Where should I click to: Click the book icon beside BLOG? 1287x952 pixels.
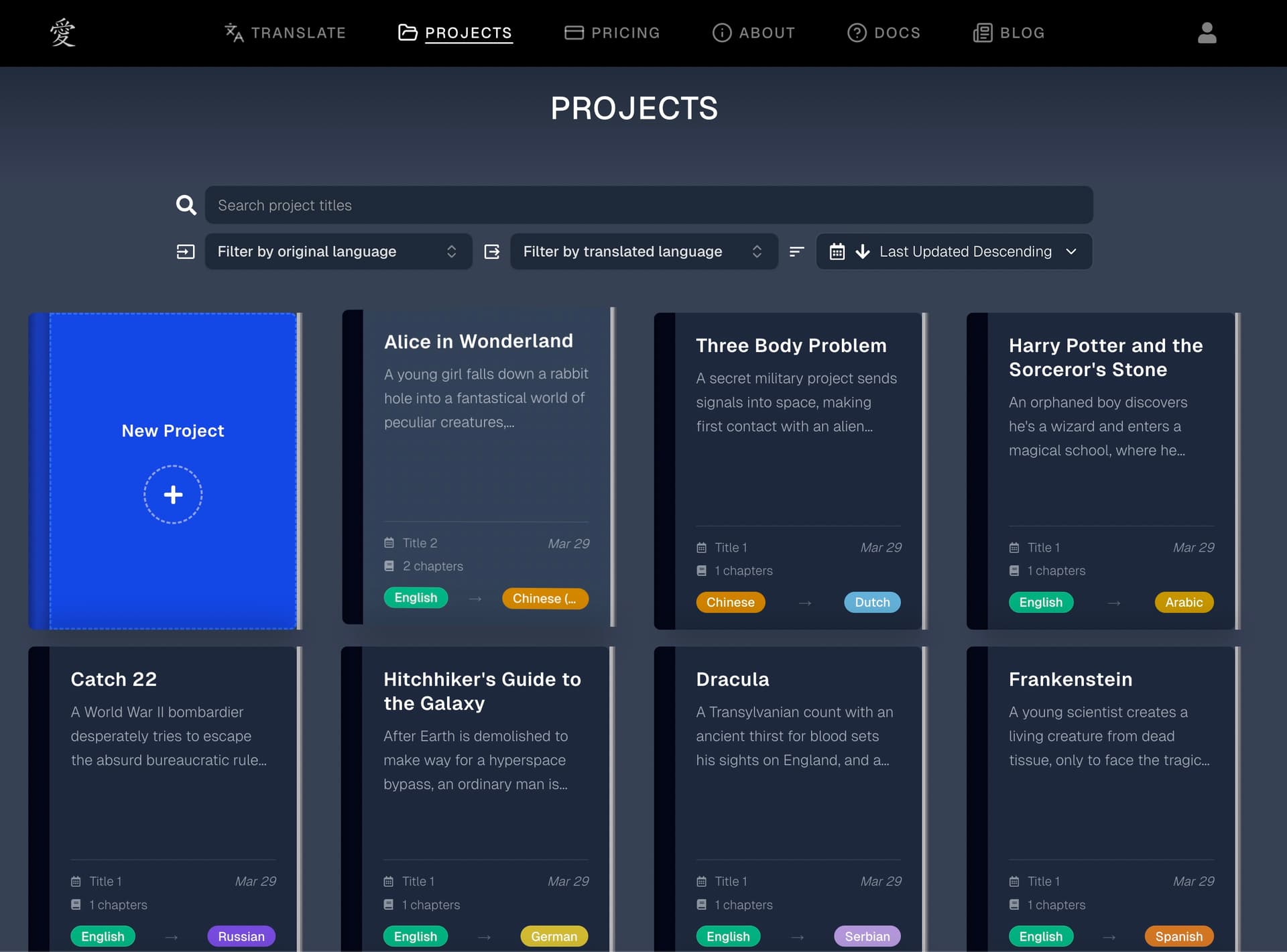point(981,33)
